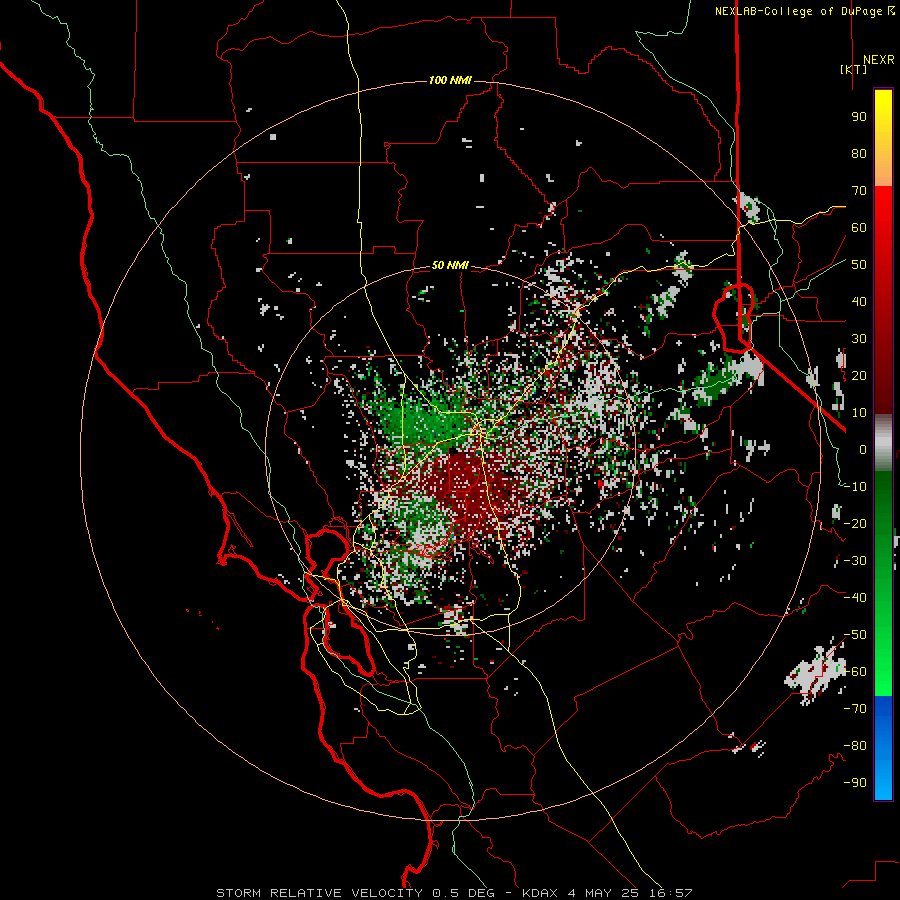This screenshot has width=900, height=900.
Task: Click the 50 NMI range ring label
Action: click(x=450, y=265)
